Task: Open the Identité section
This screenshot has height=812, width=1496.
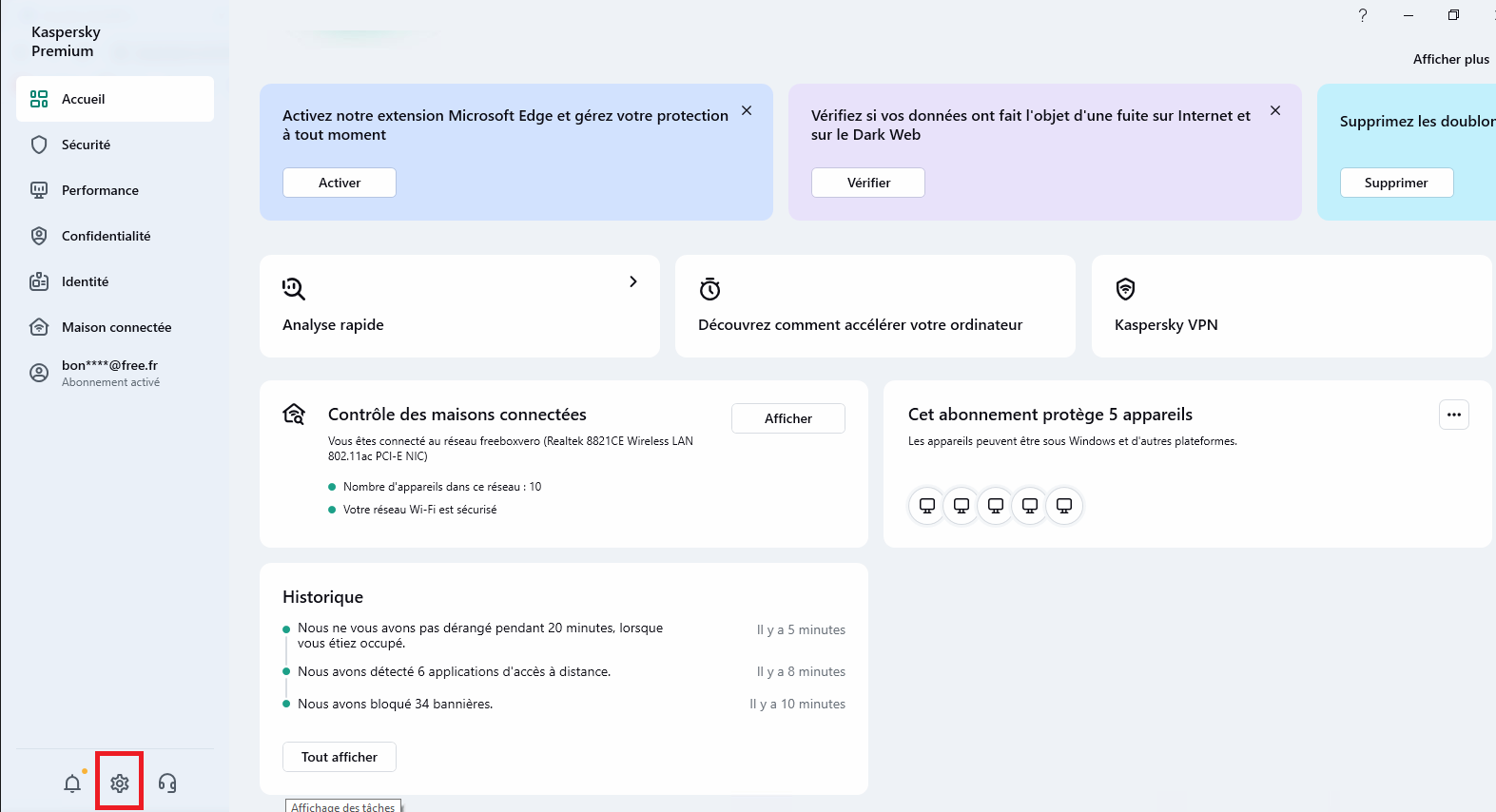Action: [115, 281]
